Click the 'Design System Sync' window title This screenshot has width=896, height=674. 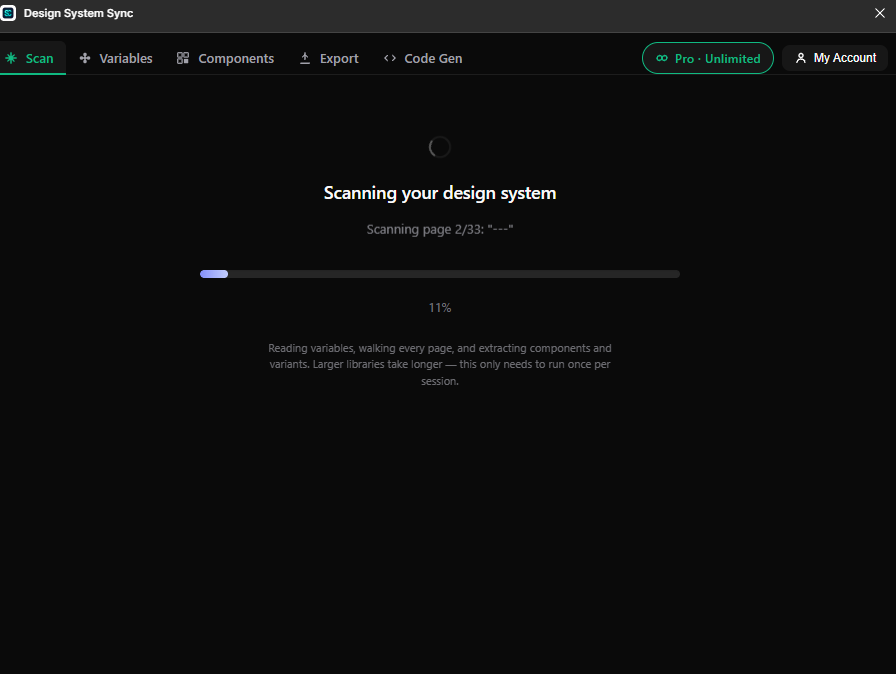pyautogui.click(x=78, y=13)
